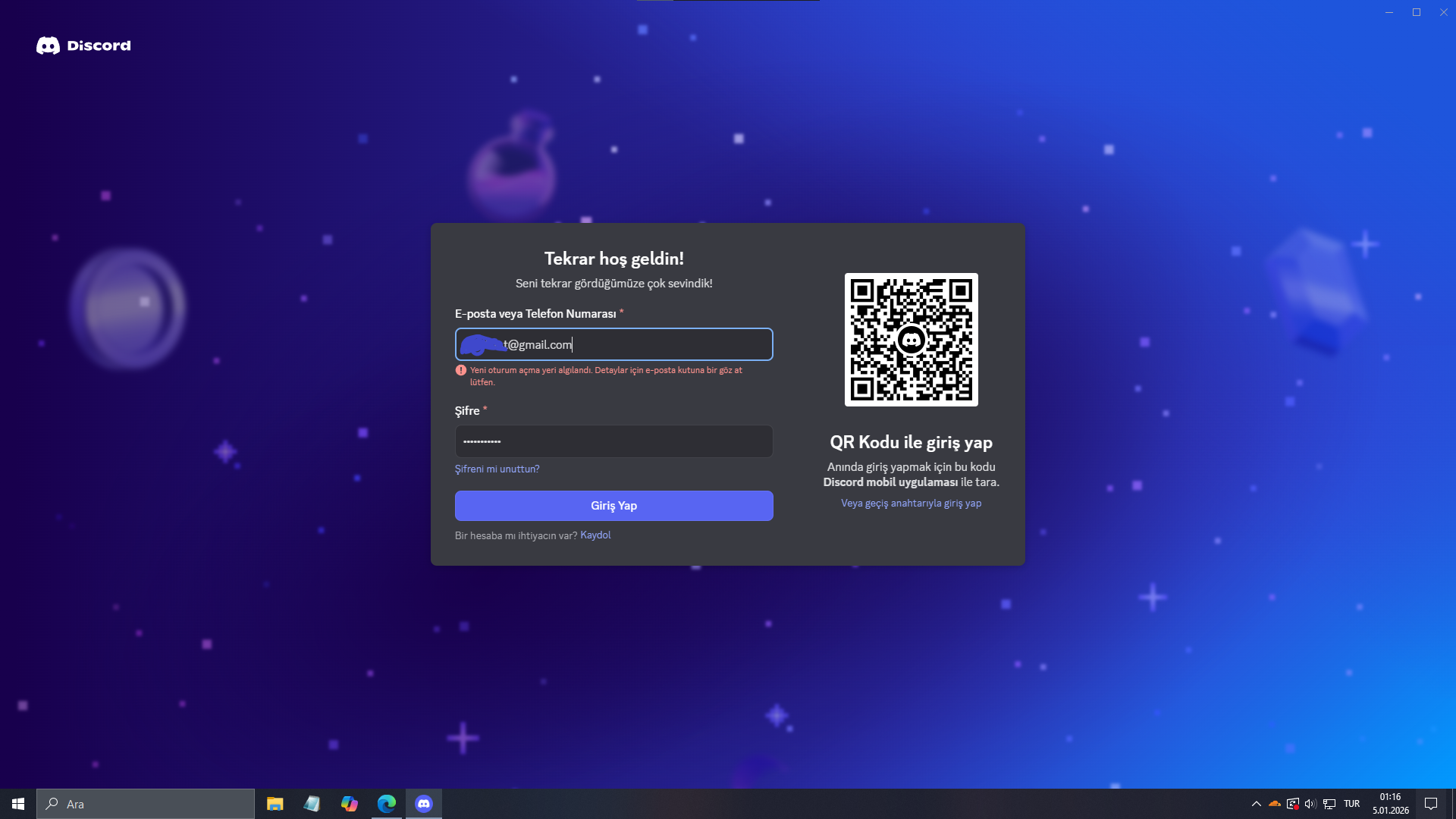The image size is (1456, 819).
Task: Show hidden system tray icons
Action: (1256, 804)
